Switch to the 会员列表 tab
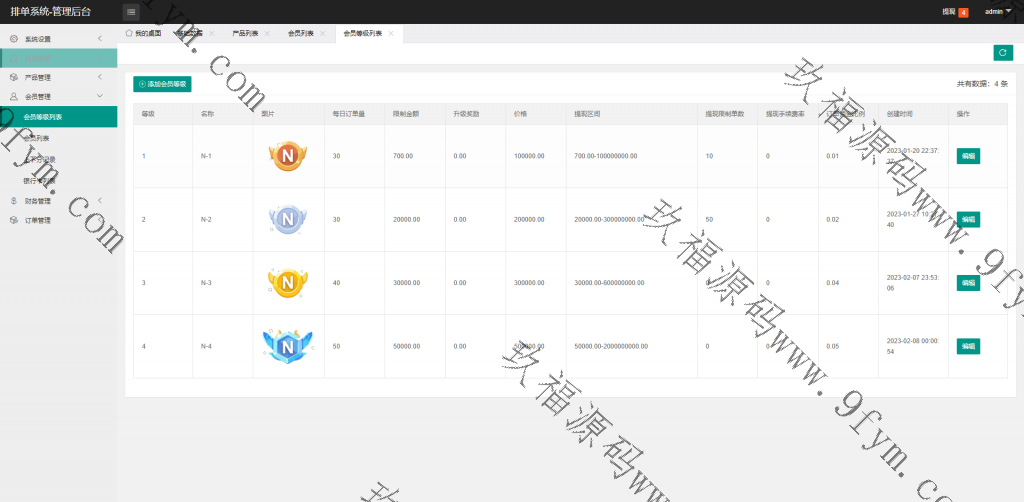The width and height of the screenshot is (1024, 502). click(x=300, y=33)
